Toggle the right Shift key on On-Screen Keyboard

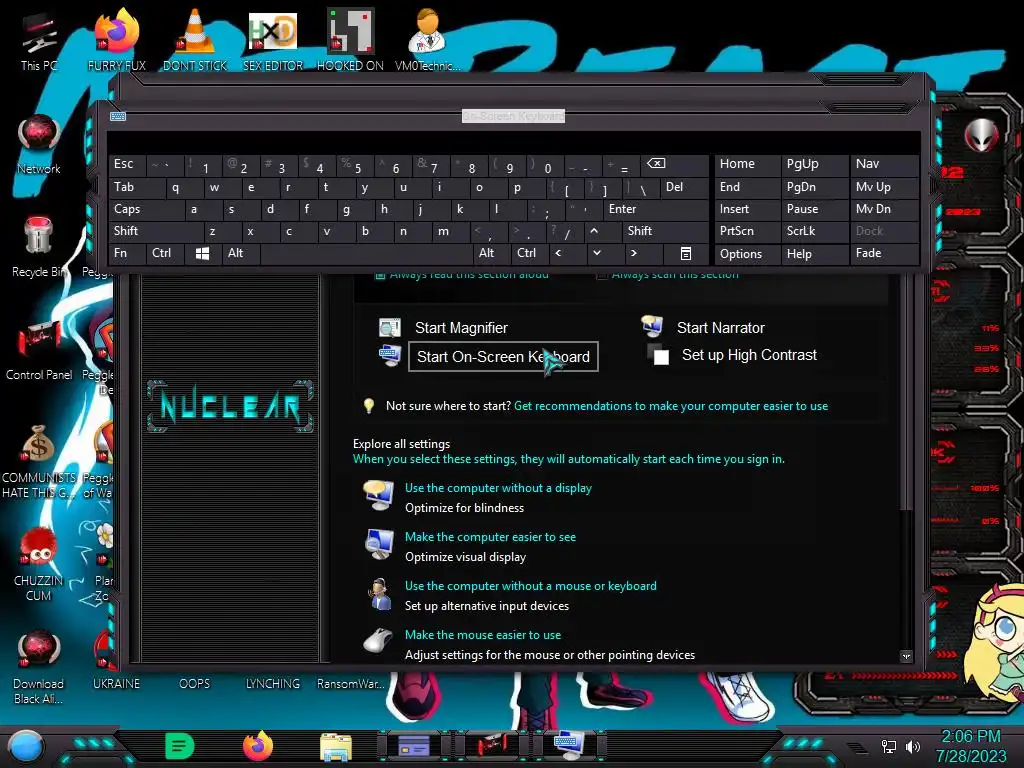coord(665,231)
